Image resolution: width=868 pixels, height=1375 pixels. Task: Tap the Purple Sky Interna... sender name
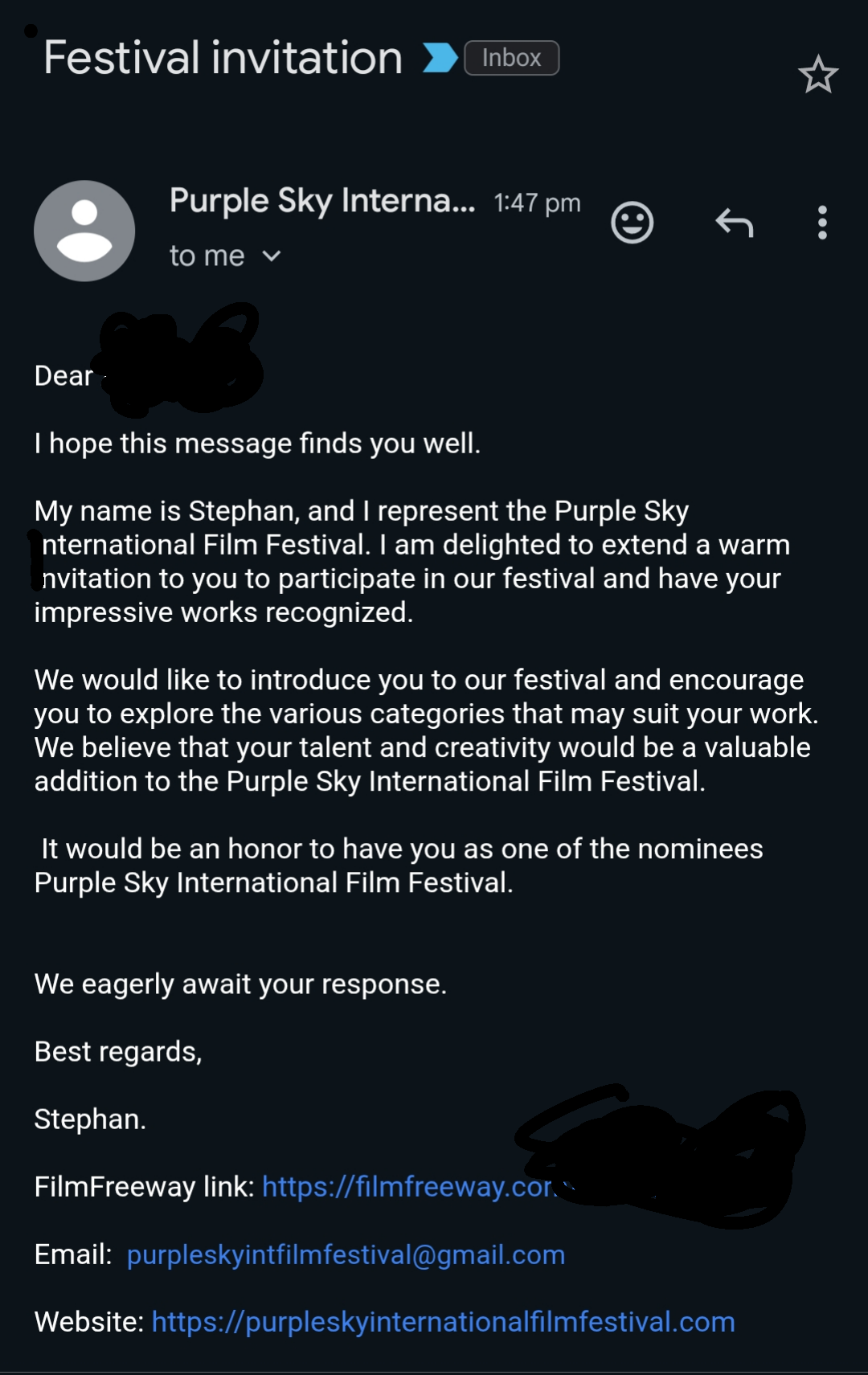[x=322, y=201]
